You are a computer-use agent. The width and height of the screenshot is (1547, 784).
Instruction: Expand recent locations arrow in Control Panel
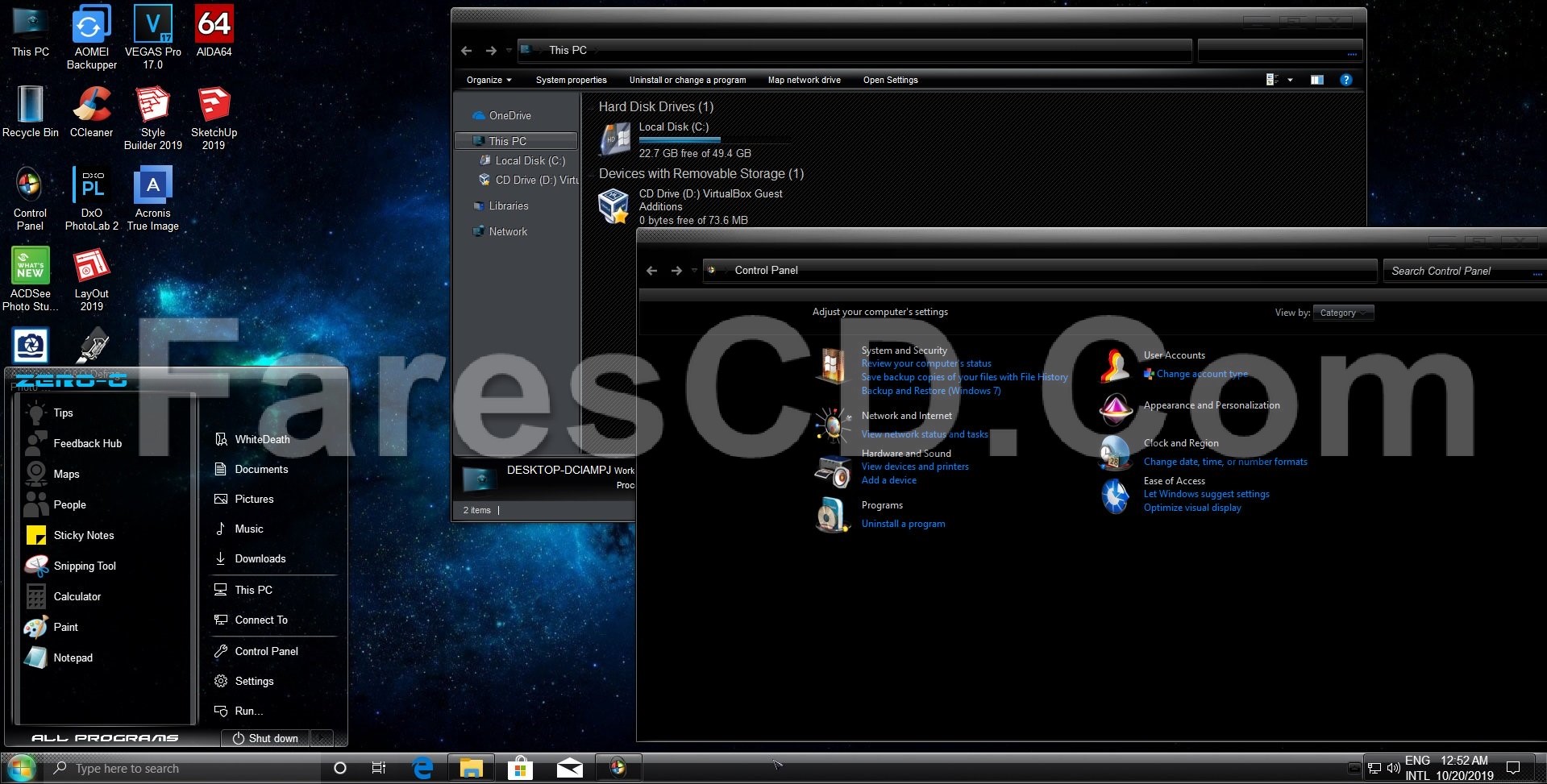[694, 271]
